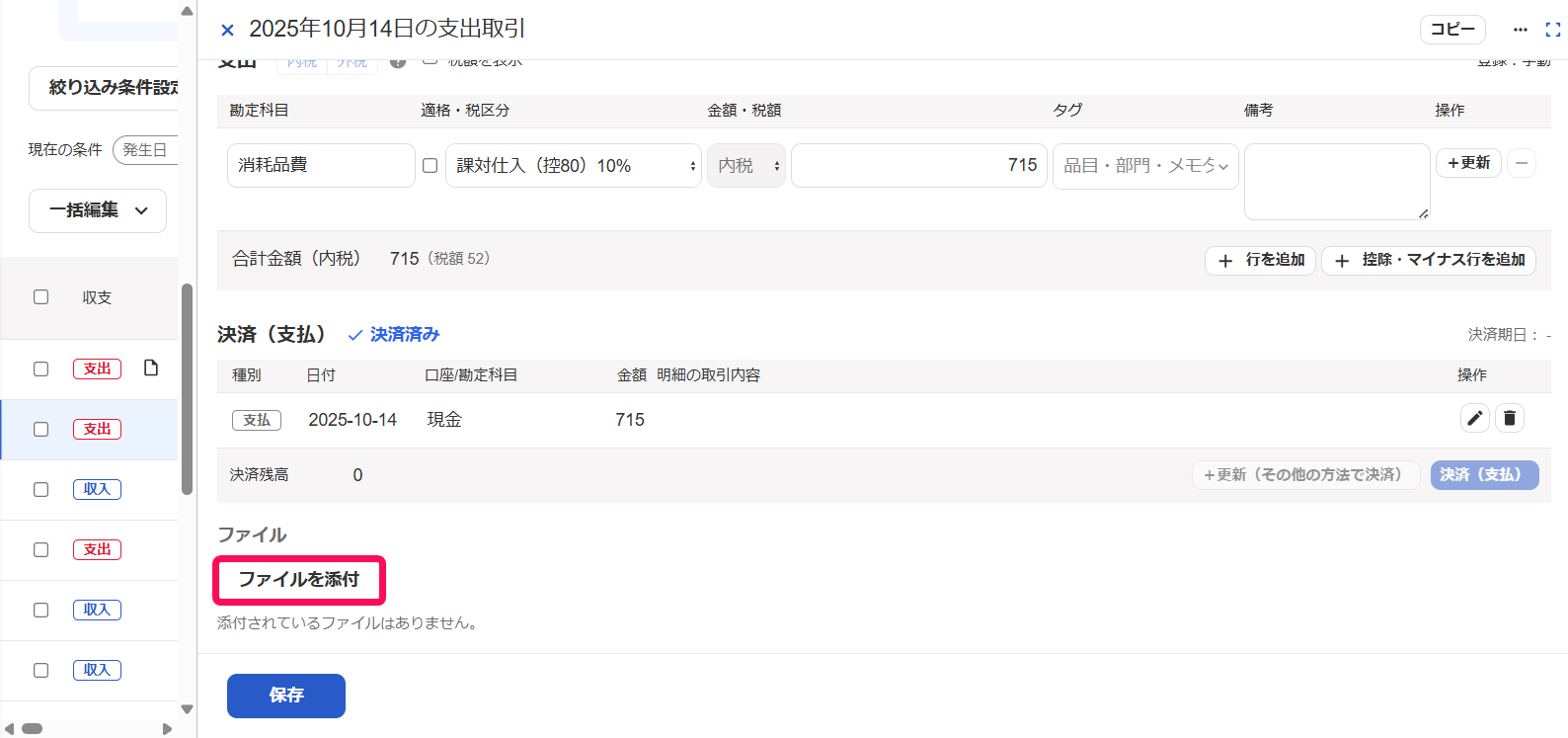Click the sidebar scroll right arrow

click(167, 729)
